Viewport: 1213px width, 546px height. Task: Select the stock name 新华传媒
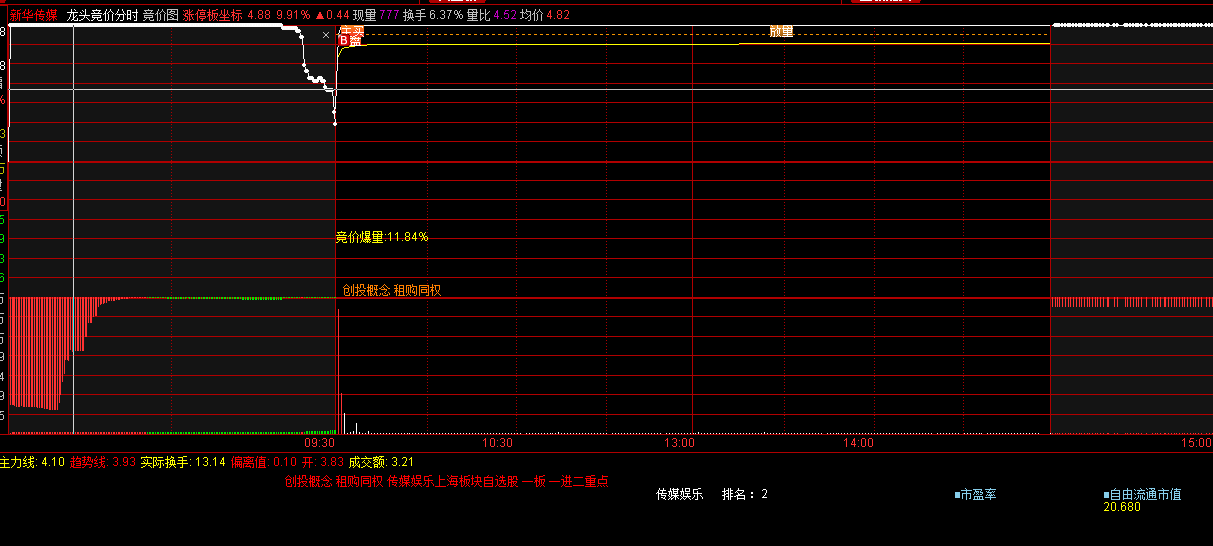pos(33,15)
